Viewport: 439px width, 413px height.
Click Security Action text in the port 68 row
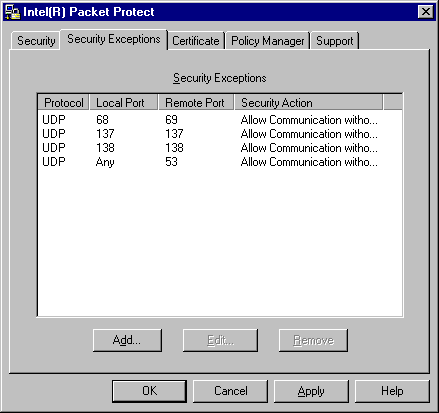coord(309,120)
